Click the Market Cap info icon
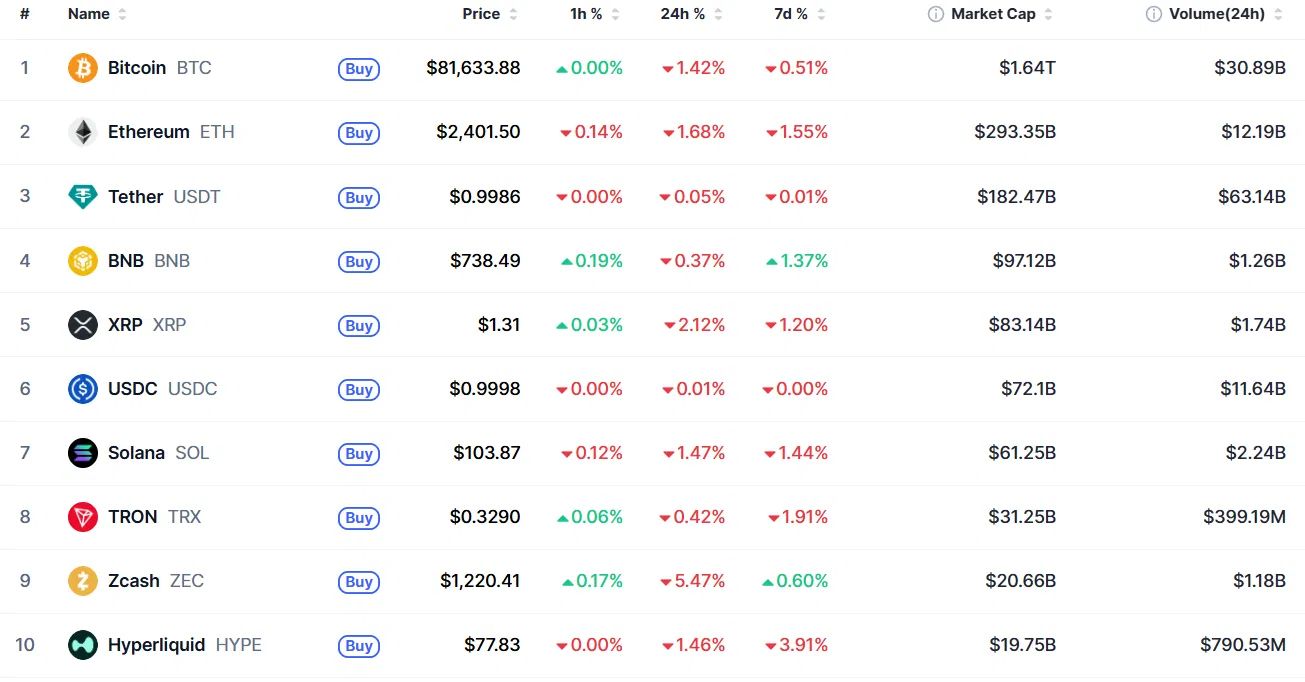The width and height of the screenshot is (1305, 682). 935,14
